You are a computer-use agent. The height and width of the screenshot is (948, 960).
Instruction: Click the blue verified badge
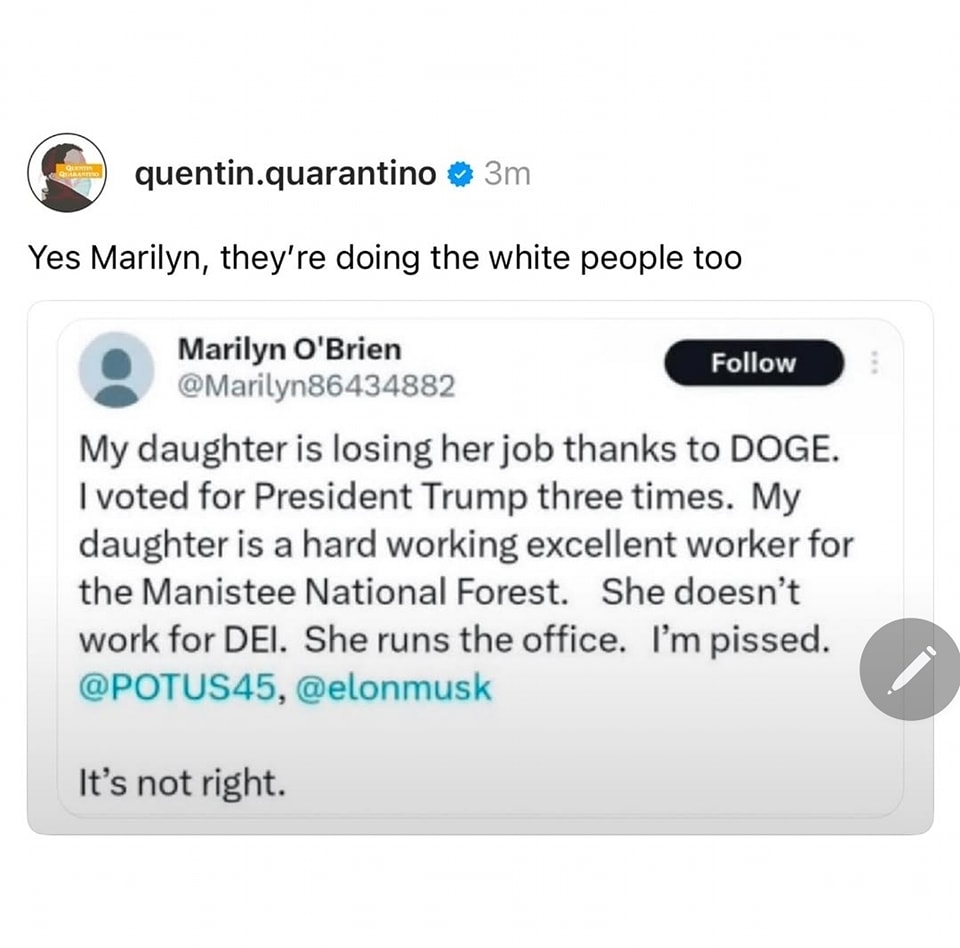click(x=459, y=174)
